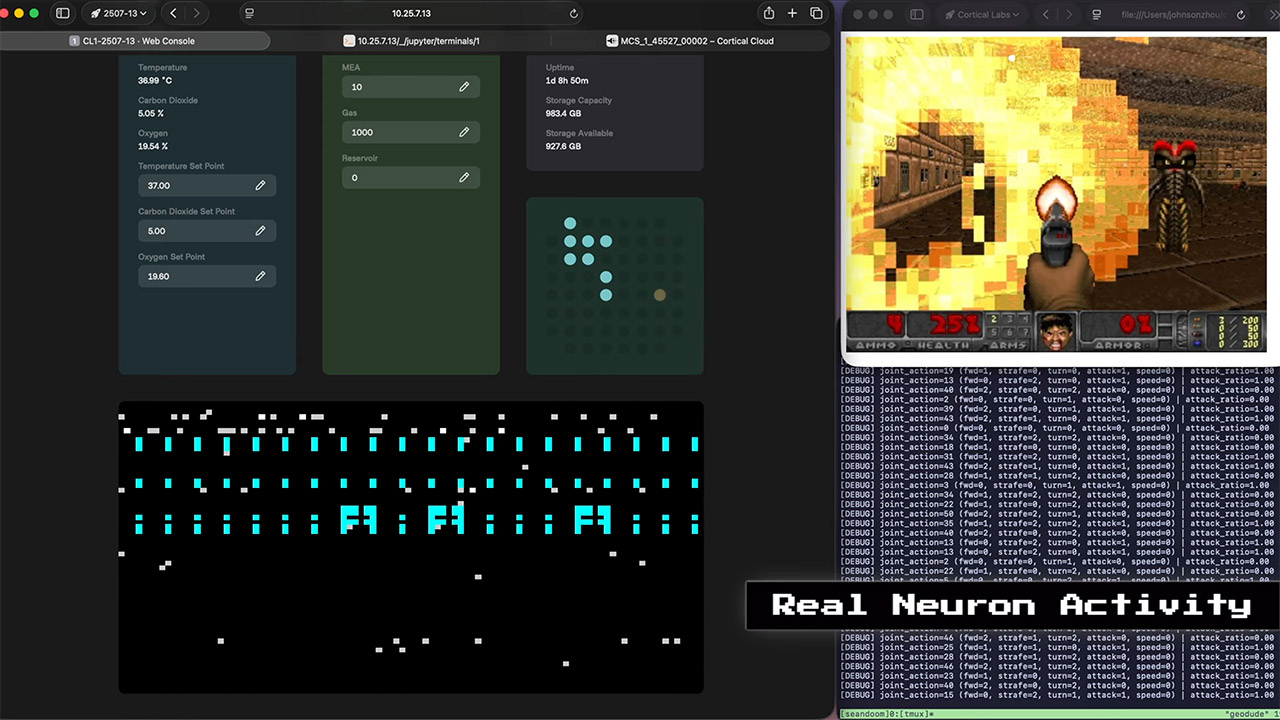
Task: Open the sidebar in the left Safari window
Action: 62,13
